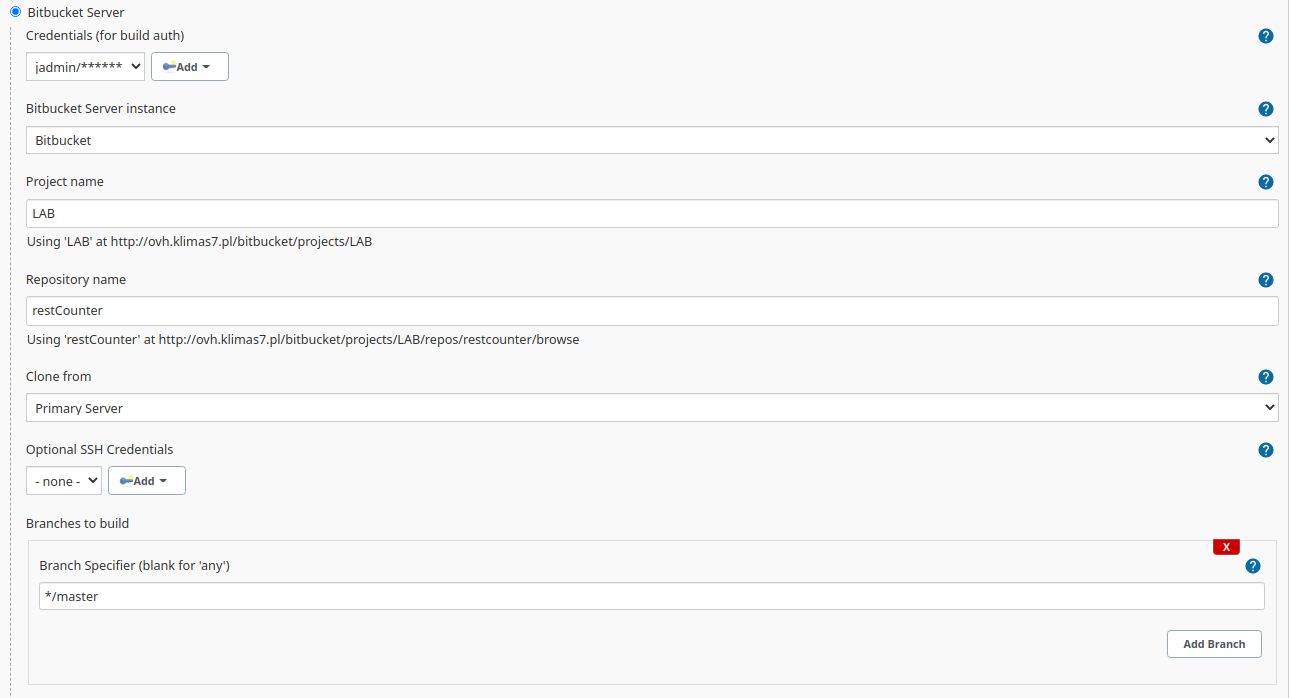Focus the Branch Specifier field with */master
This screenshot has width=1290, height=698.
[652, 596]
